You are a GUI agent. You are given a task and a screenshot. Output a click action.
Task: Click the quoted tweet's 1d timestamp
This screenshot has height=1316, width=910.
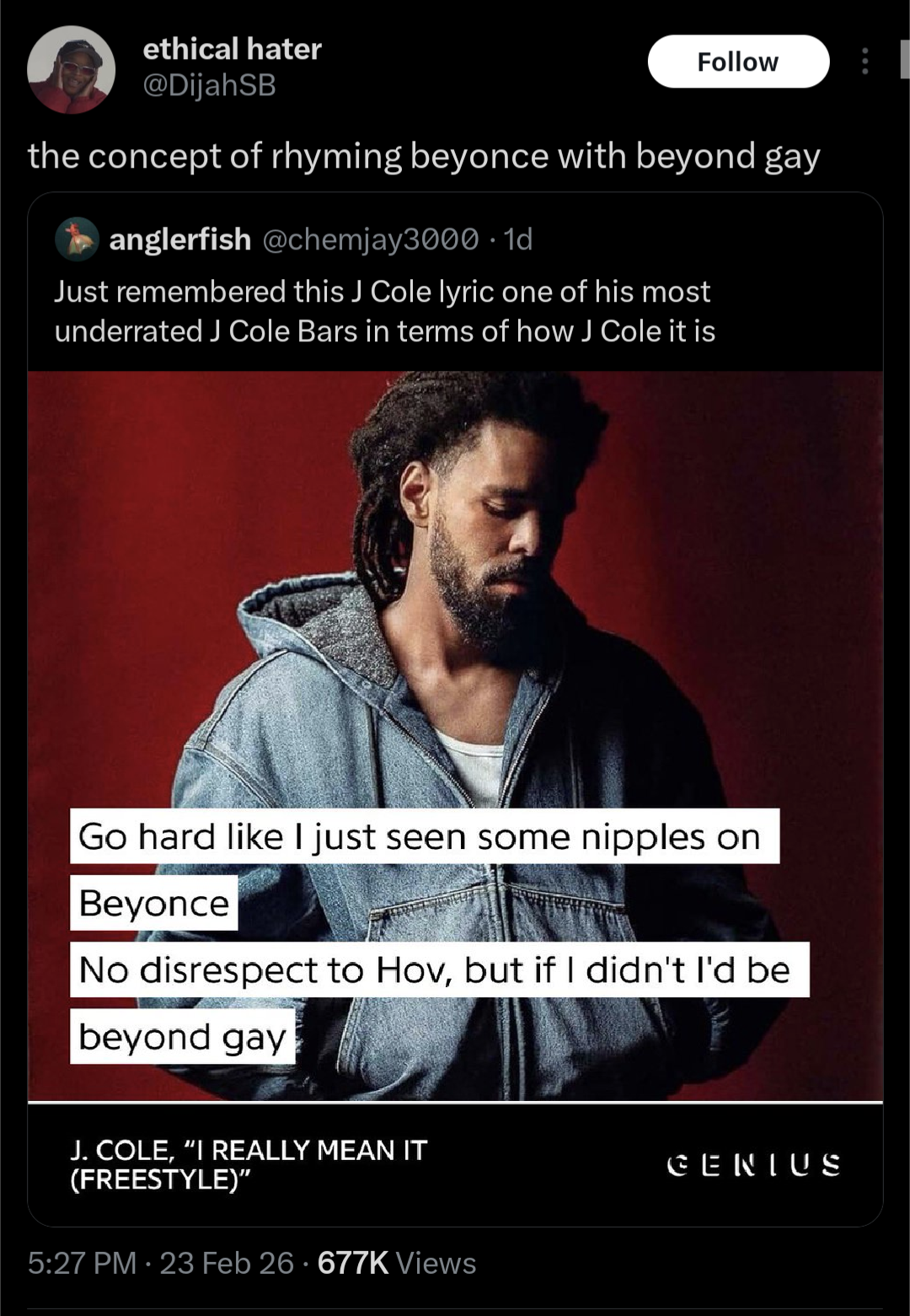click(517, 239)
